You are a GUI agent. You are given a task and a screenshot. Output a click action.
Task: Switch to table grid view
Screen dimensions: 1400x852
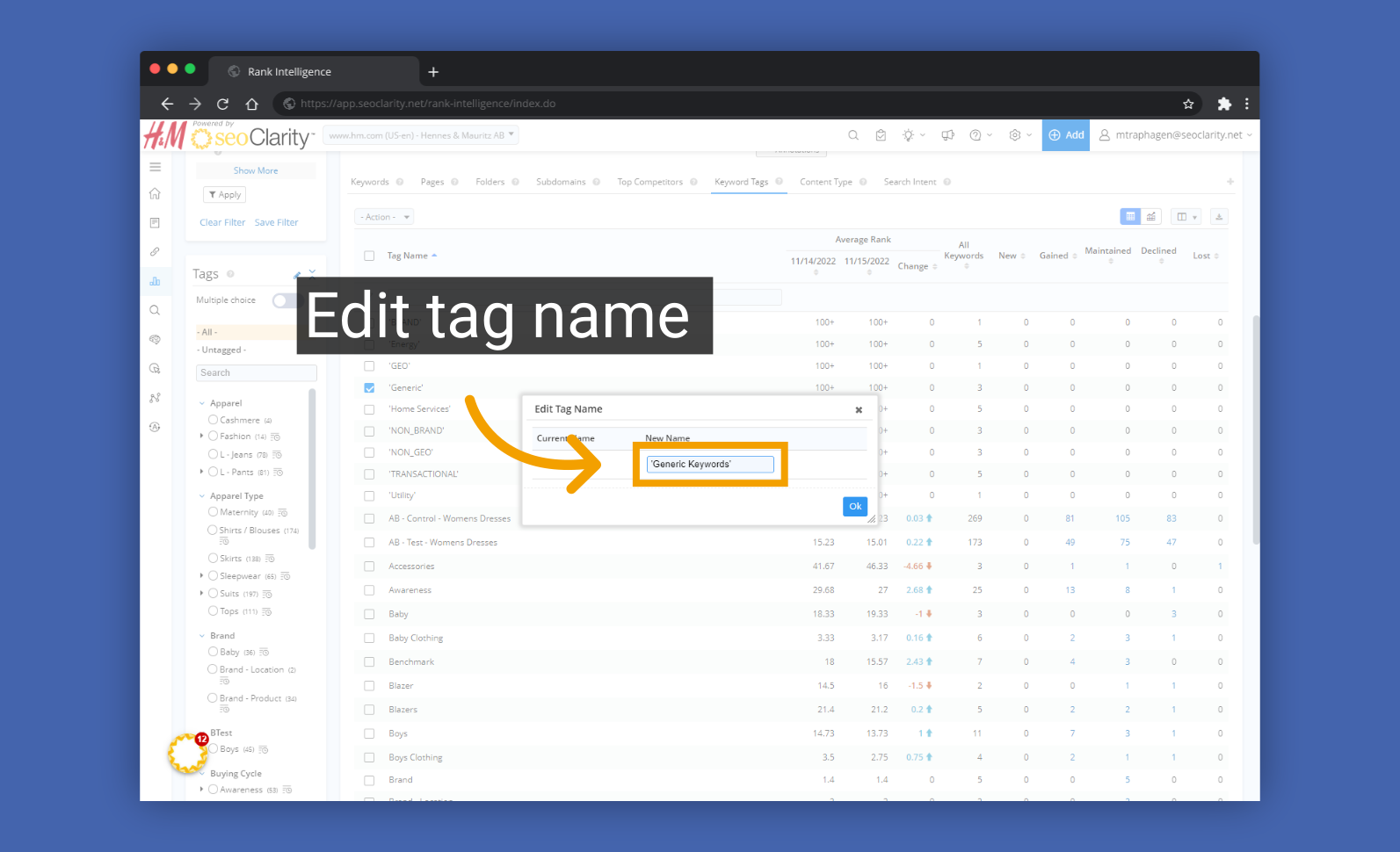[x=1130, y=217]
